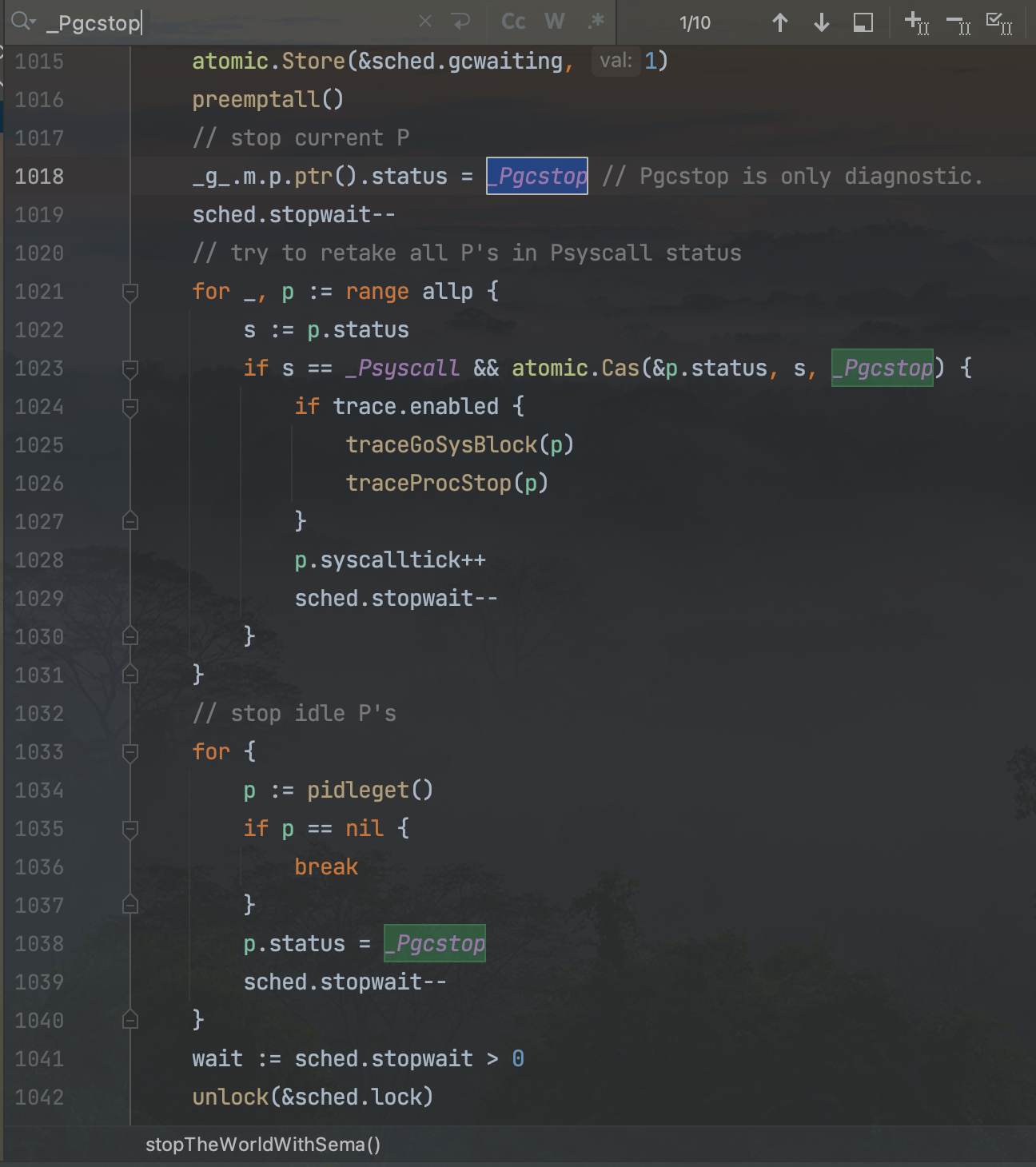Open search results in Find window

pyautogui.click(x=863, y=22)
